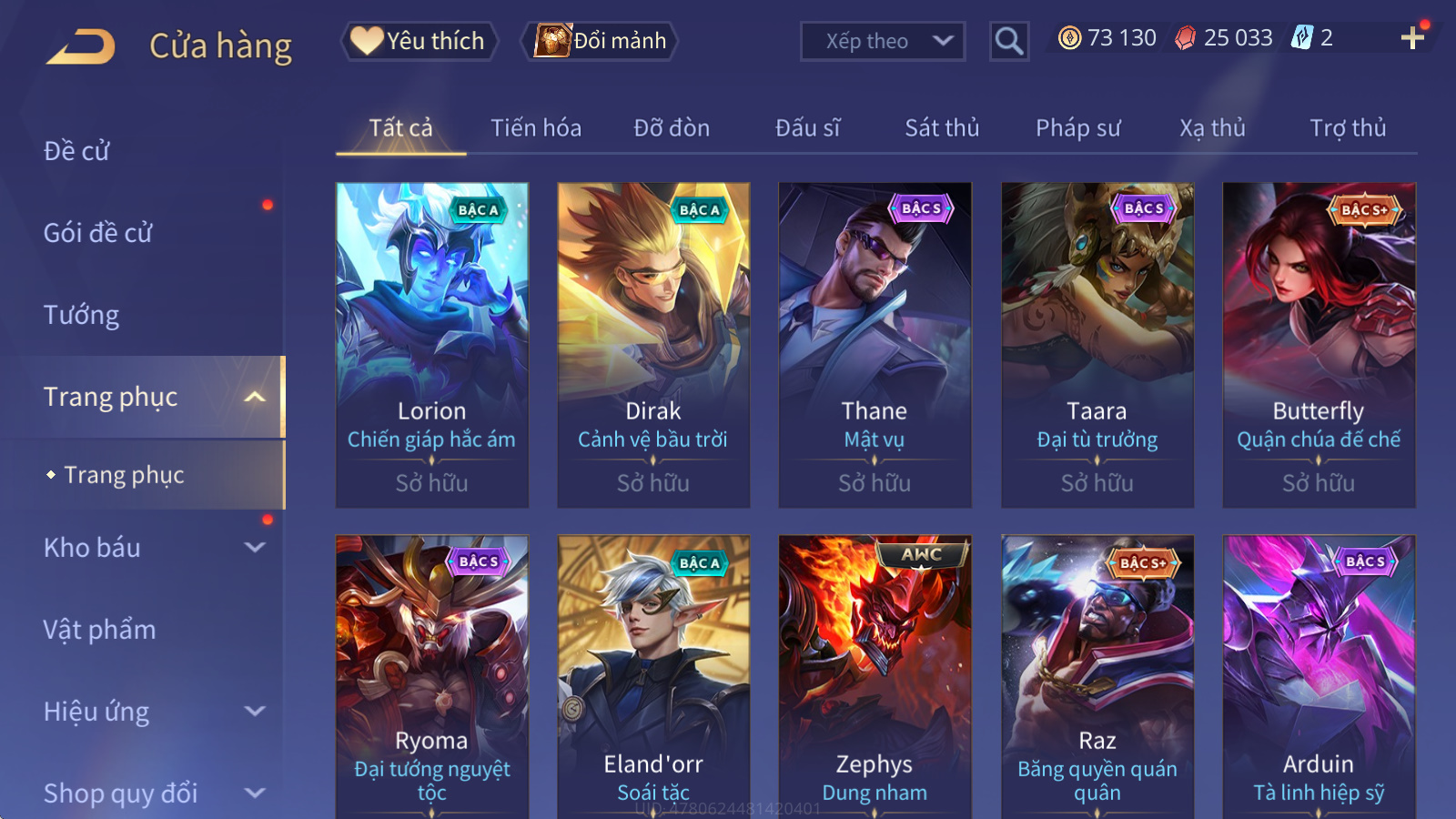The height and width of the screenshot is (819, 1456).
Task: Click the shard chest icon in Đổi mảnh
Action: 552,40
